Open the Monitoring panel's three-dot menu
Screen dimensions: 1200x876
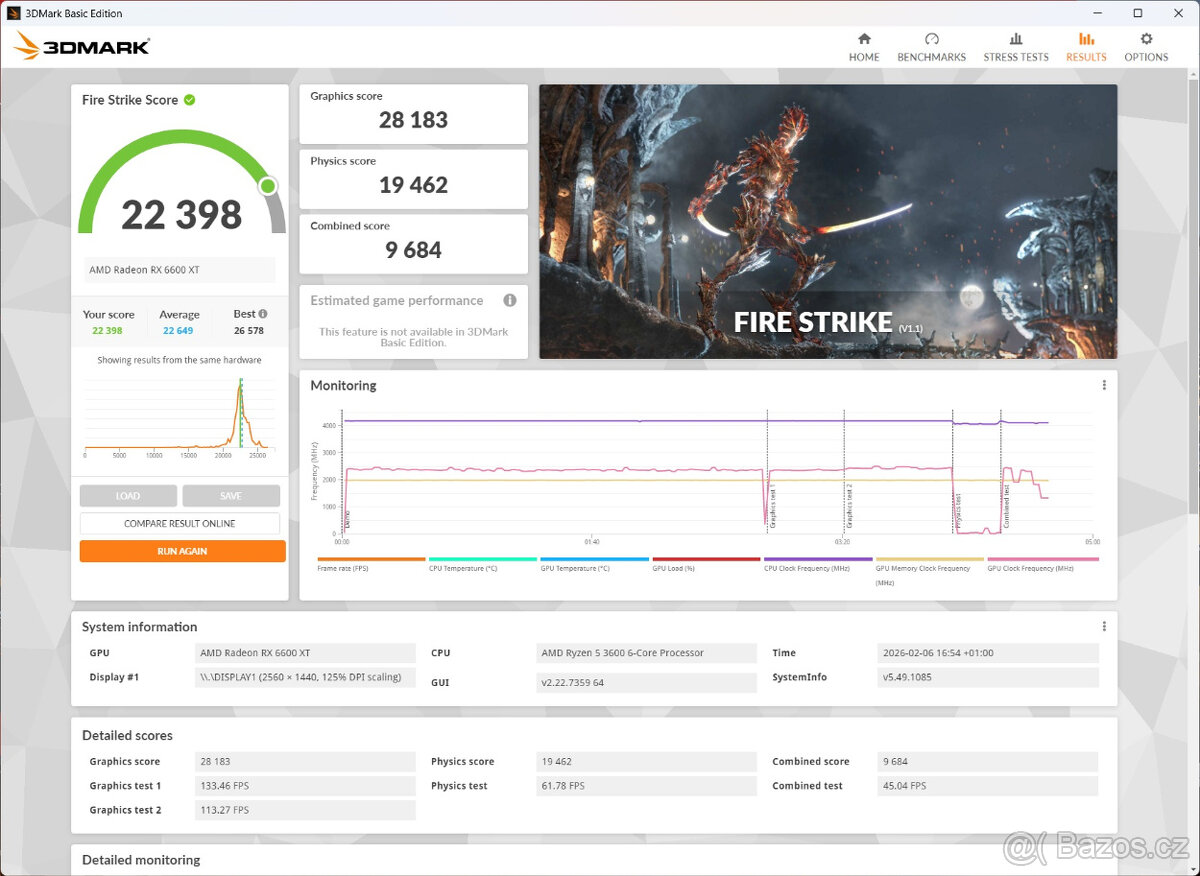pyautogui.click(x=1104, y=385)
